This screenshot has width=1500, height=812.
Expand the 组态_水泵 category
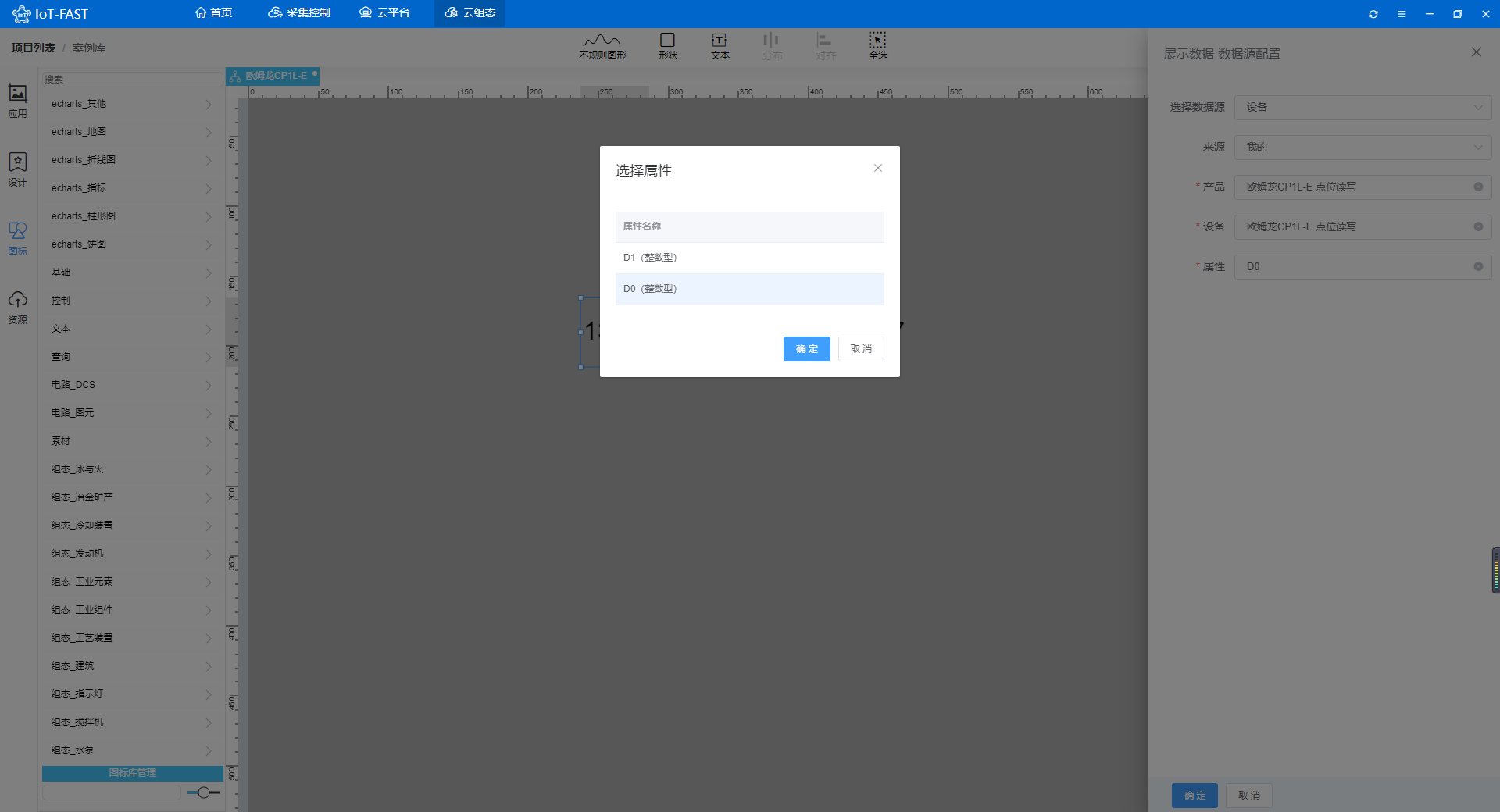(131, 750)
